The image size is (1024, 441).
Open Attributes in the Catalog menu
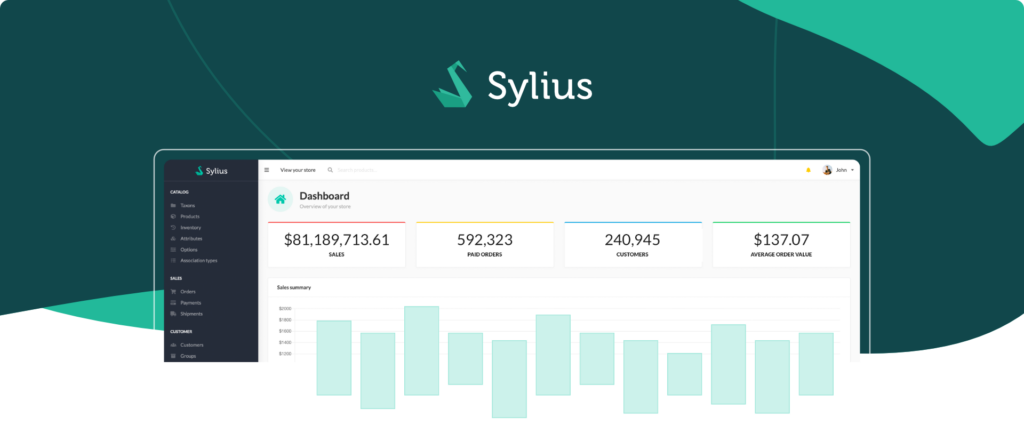point(191,239)
